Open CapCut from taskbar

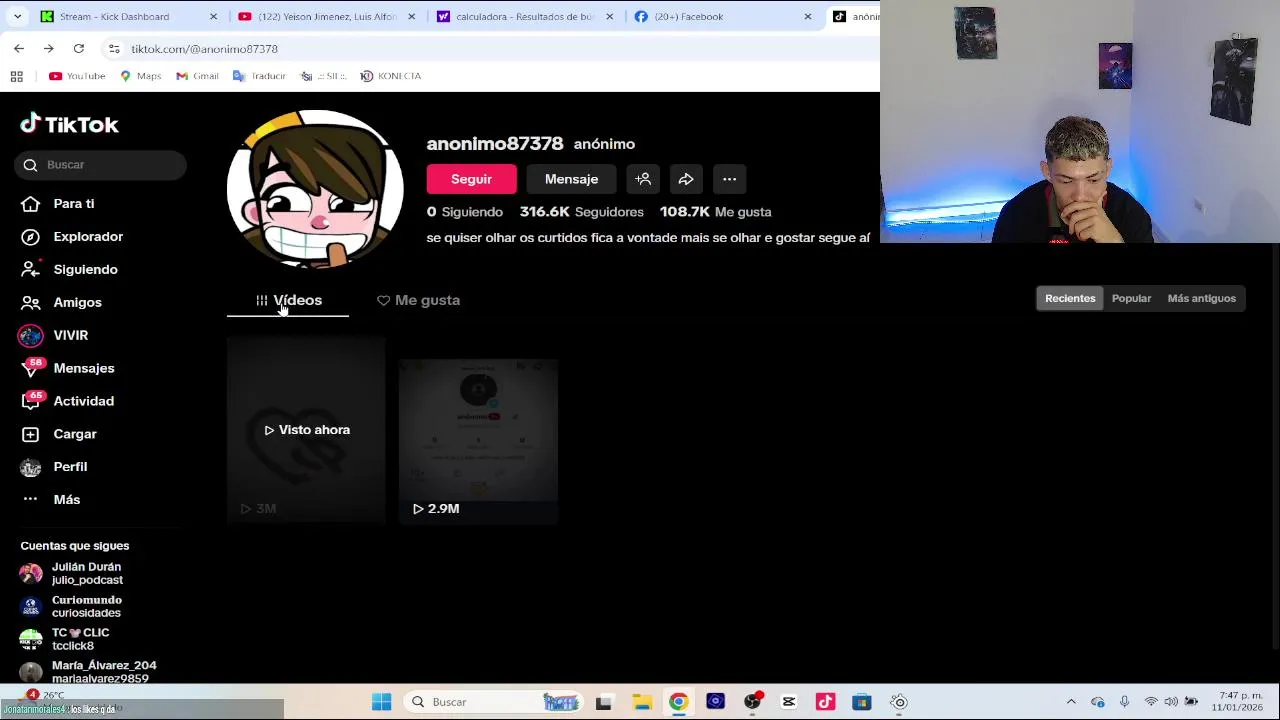point(789,702)
